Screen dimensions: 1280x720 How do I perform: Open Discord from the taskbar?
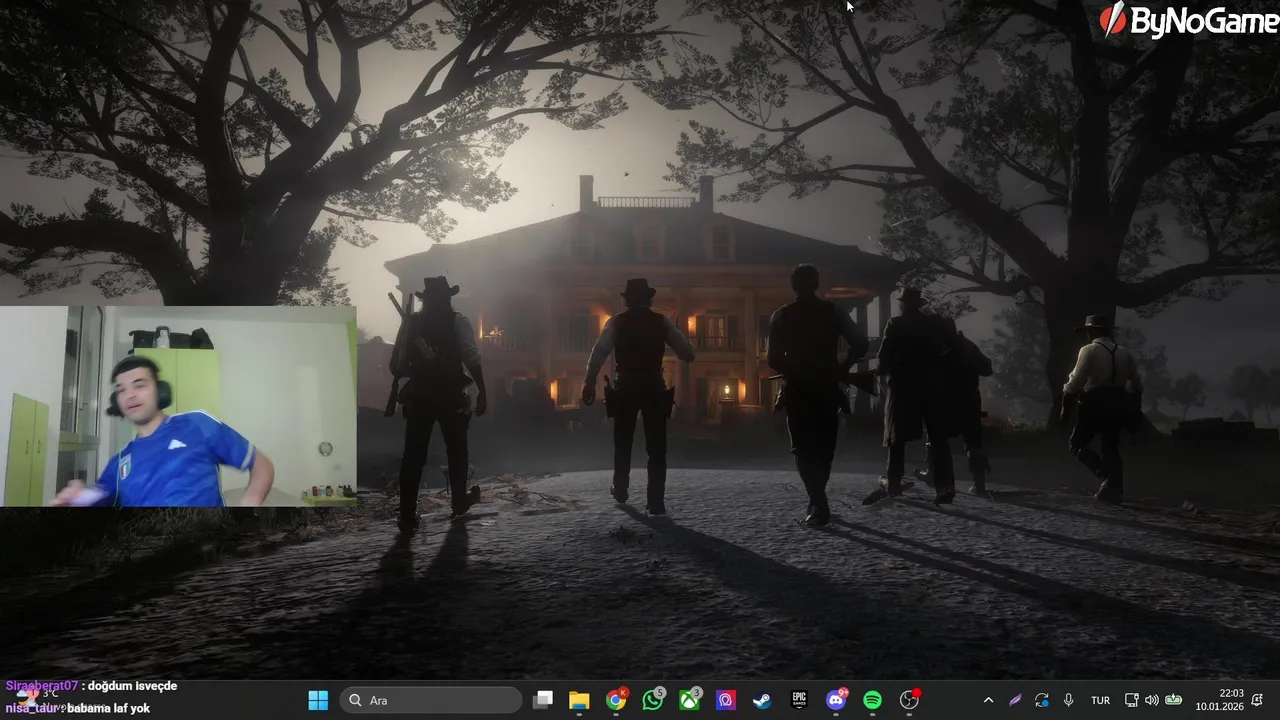836,700
